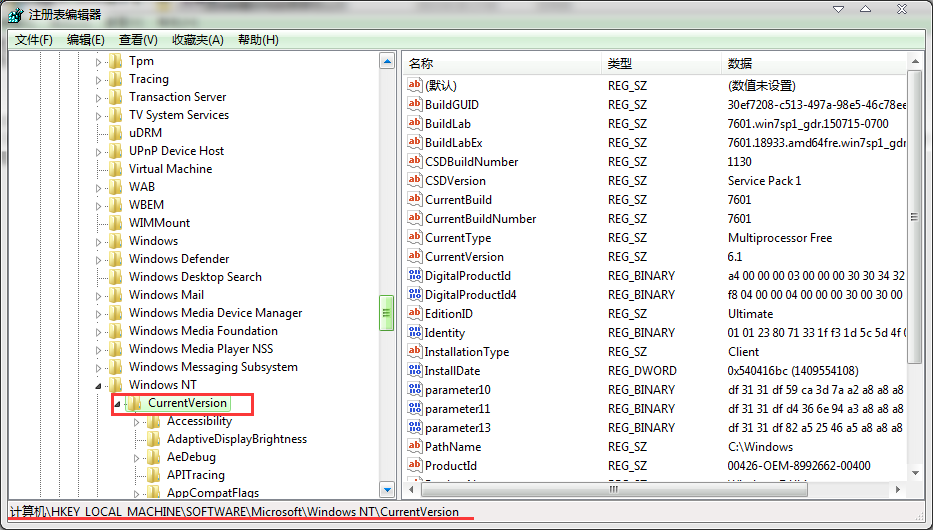The height and width of the screenshot is (530, 933).
Task: Click the uDRM folder icon
Action: pos(116,133)
